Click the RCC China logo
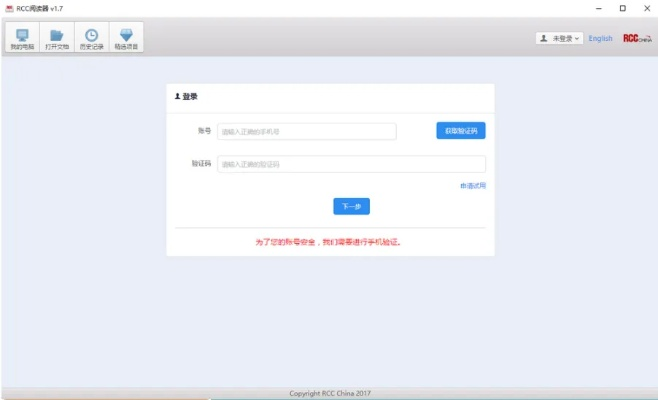The width and height of the screenshot is (658, 400). point(636,39)
